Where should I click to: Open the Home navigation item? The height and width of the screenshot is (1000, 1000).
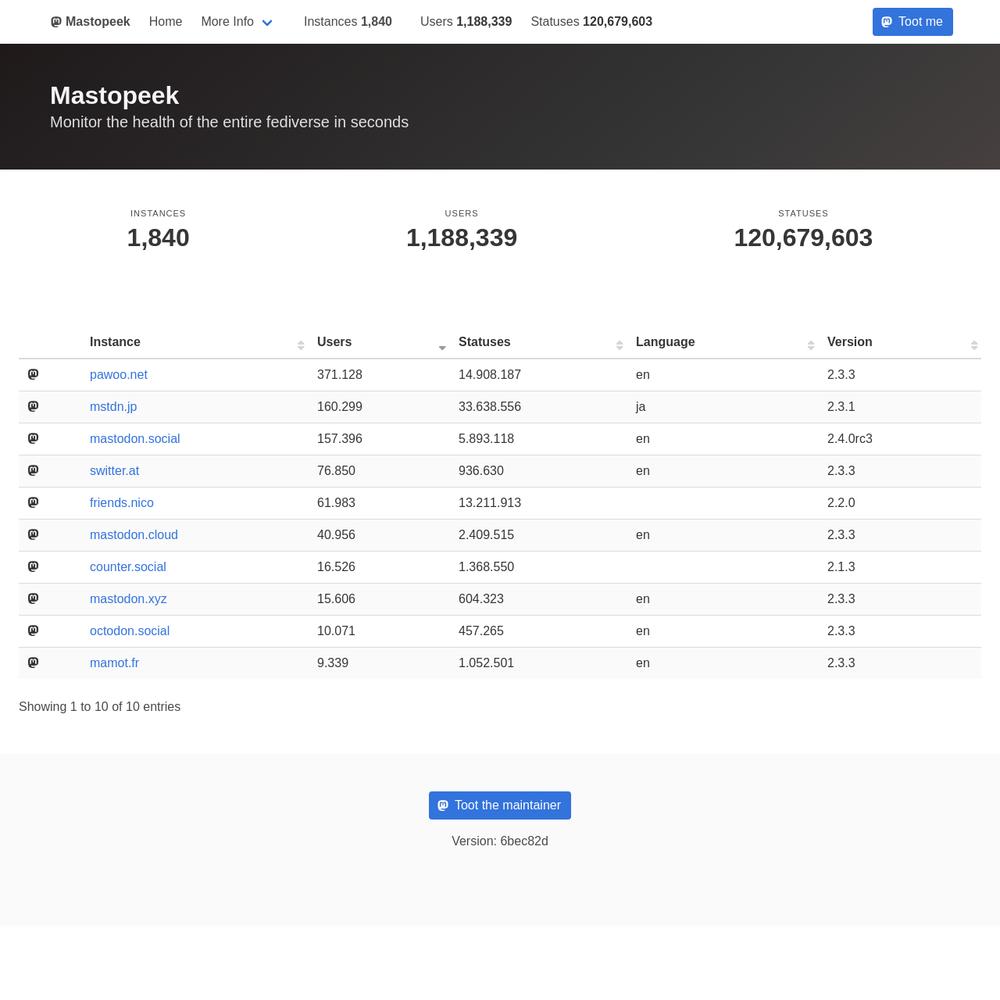click(165, 22)
